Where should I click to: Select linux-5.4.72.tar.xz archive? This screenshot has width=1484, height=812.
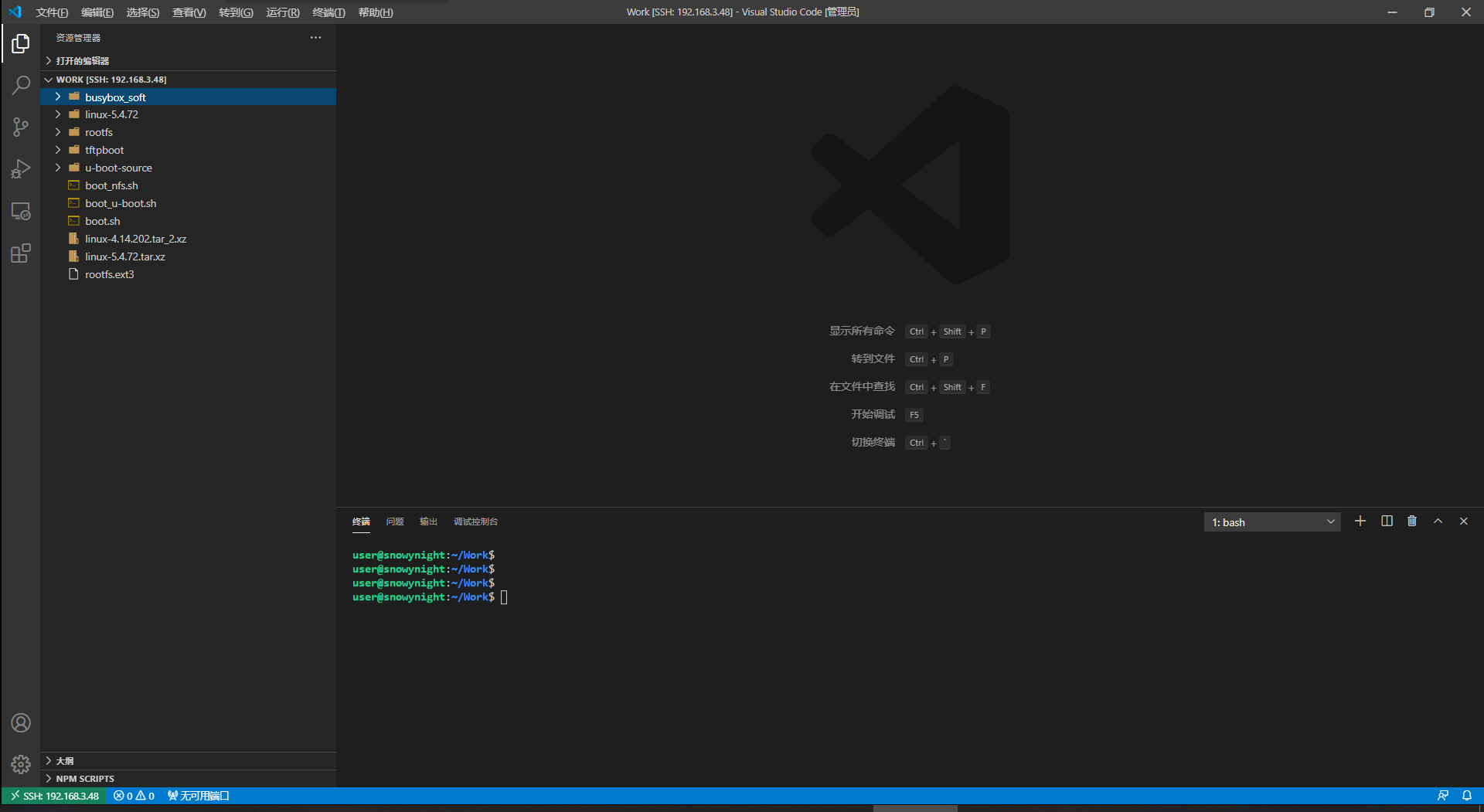coord(124,257)
